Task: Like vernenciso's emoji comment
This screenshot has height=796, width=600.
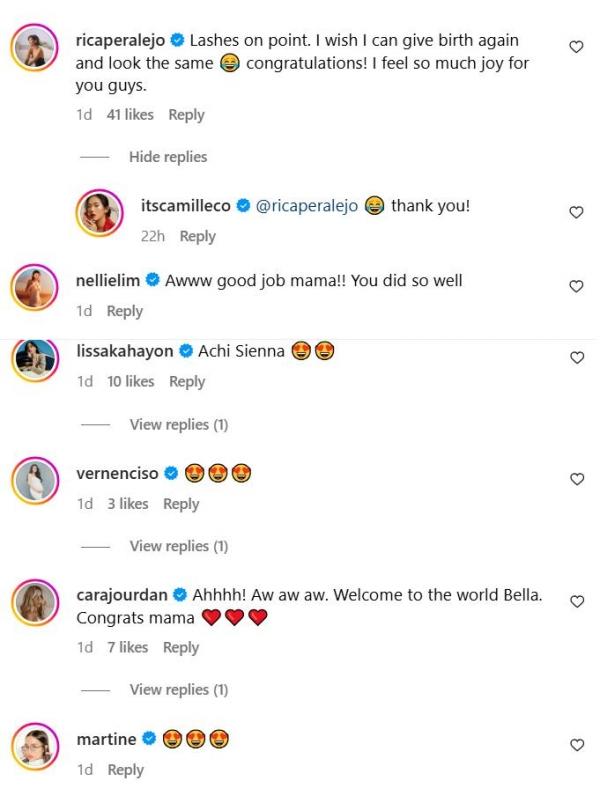Action: [576, 479]
